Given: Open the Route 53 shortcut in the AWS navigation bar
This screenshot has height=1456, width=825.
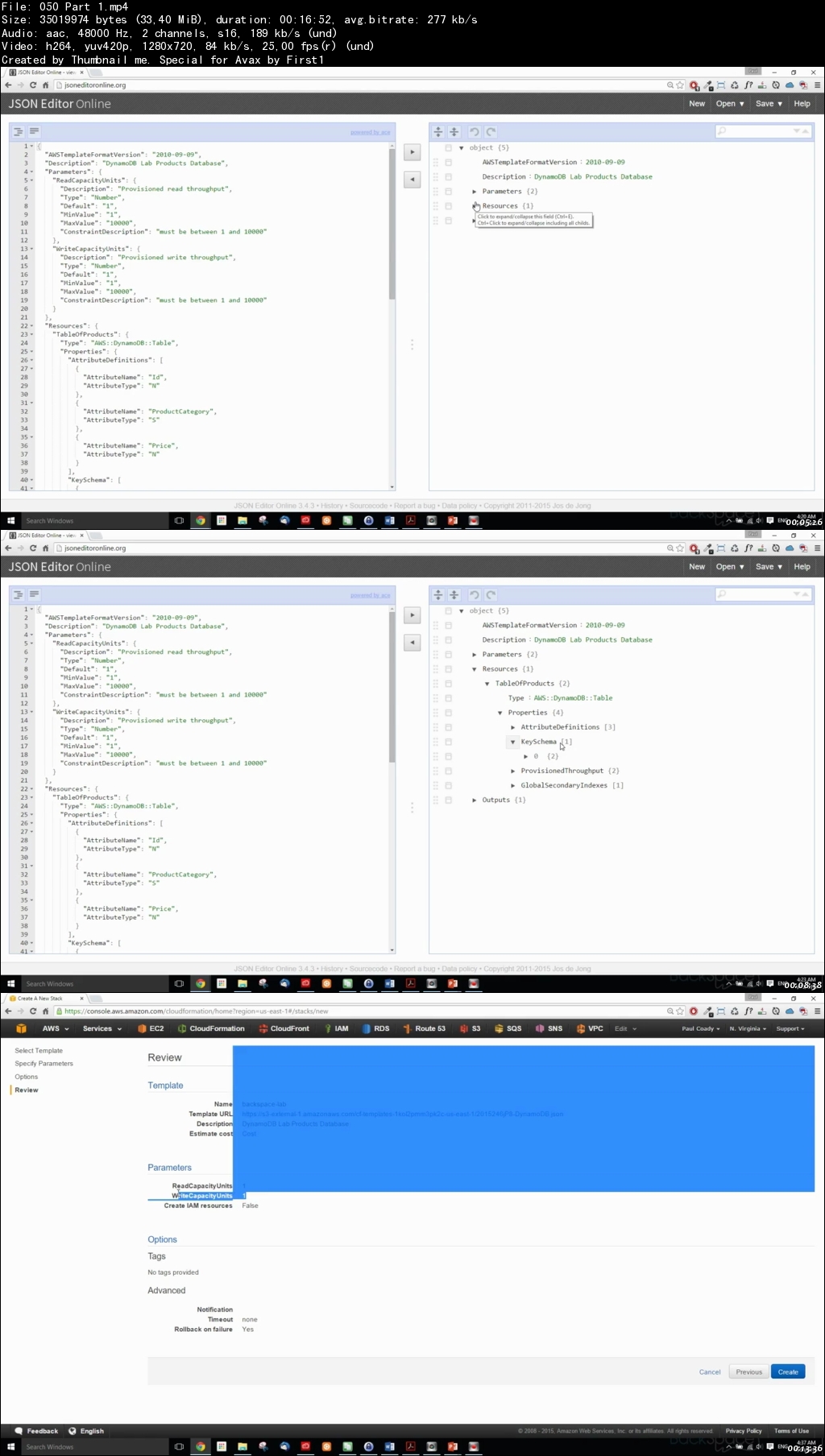Looking at the screenshot, I should coord(425,1028).
